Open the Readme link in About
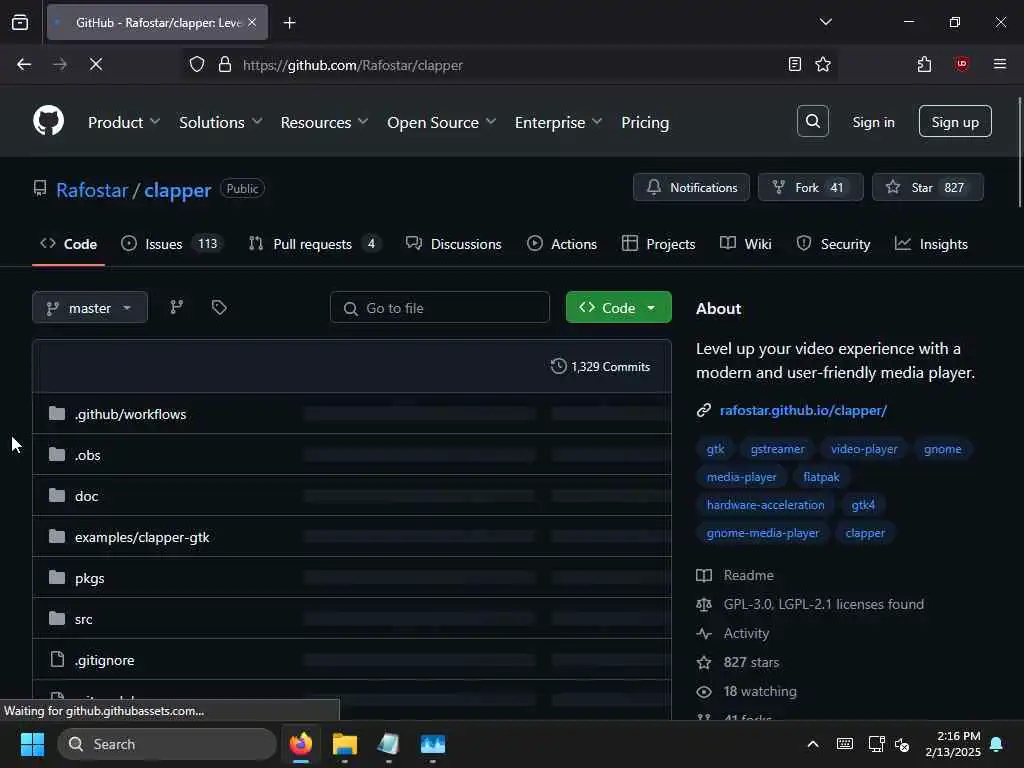 pos(748,575)
